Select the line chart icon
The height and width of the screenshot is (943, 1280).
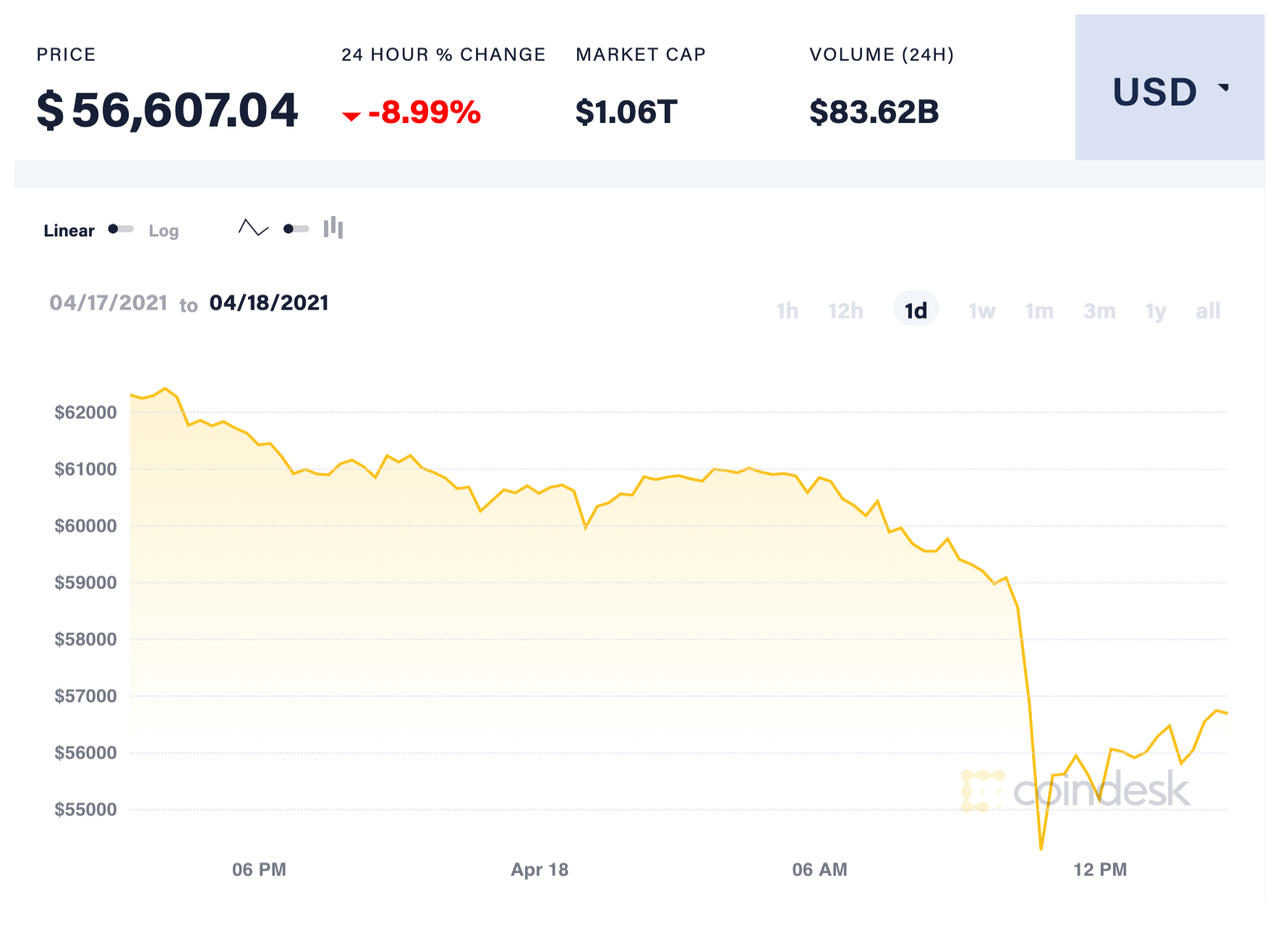tap(252, 227)
